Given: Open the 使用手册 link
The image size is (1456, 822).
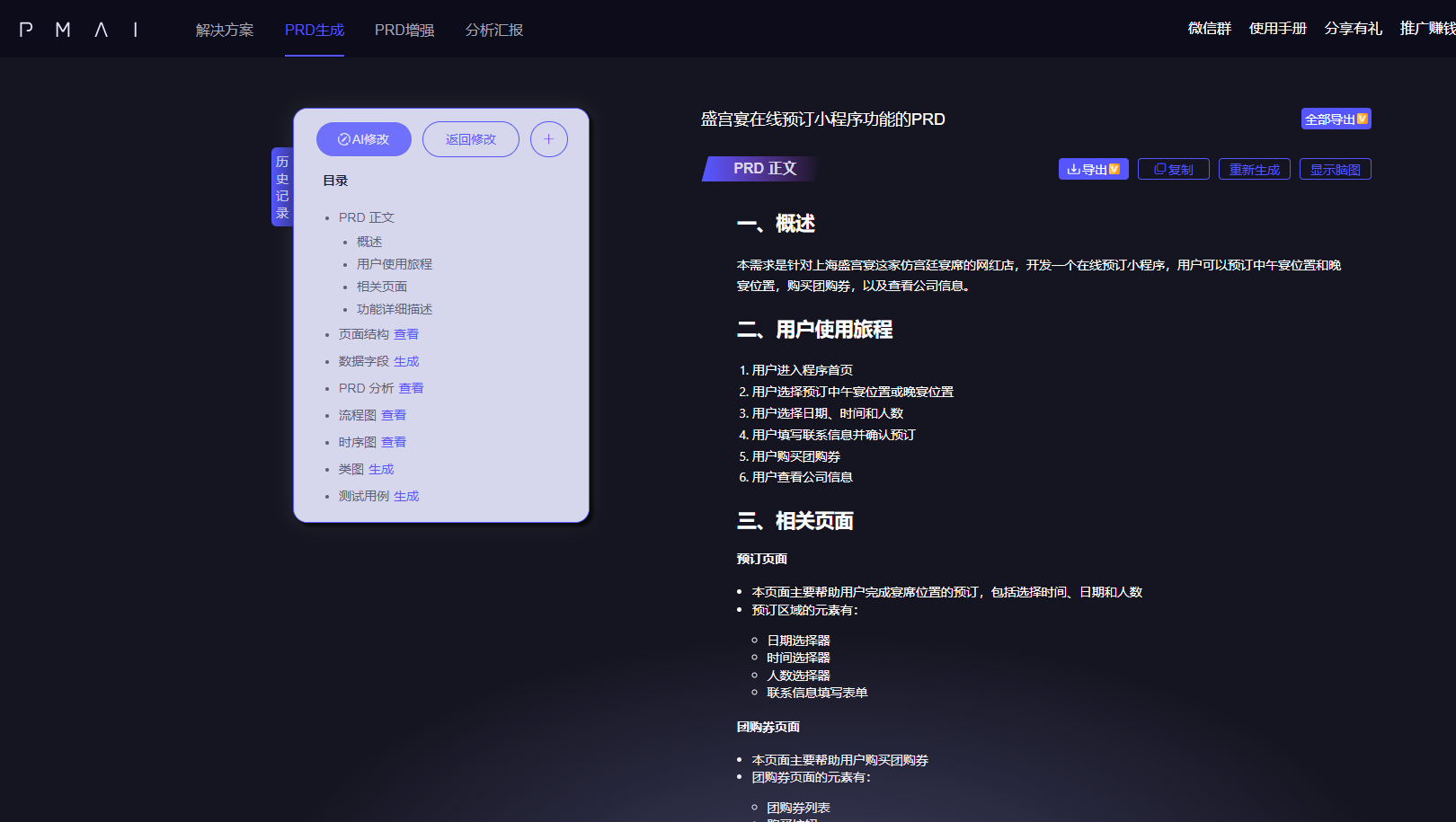Looking at the screenshot, I should [x=1277, y=29].
